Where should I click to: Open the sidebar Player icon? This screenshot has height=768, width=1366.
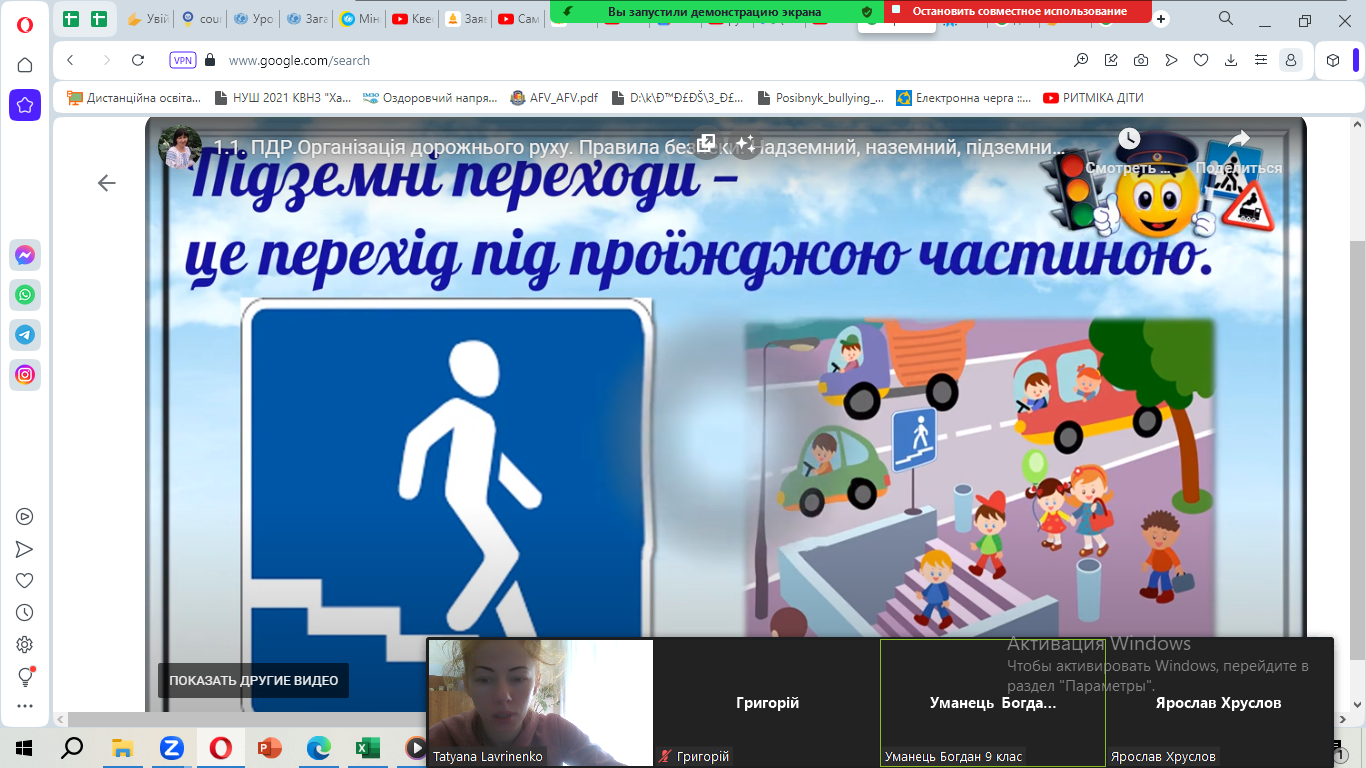25,517
